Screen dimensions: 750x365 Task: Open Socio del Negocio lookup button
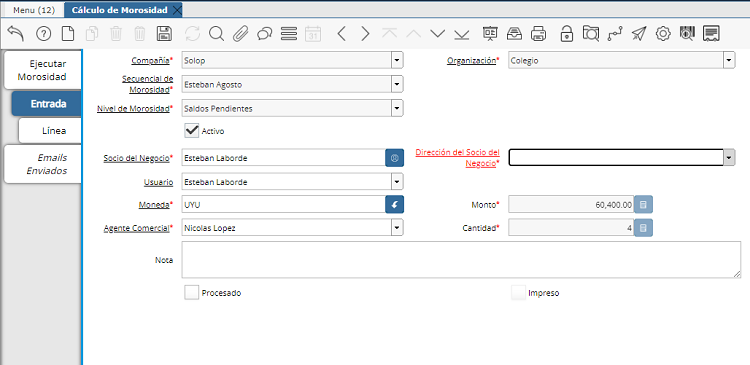395,158
